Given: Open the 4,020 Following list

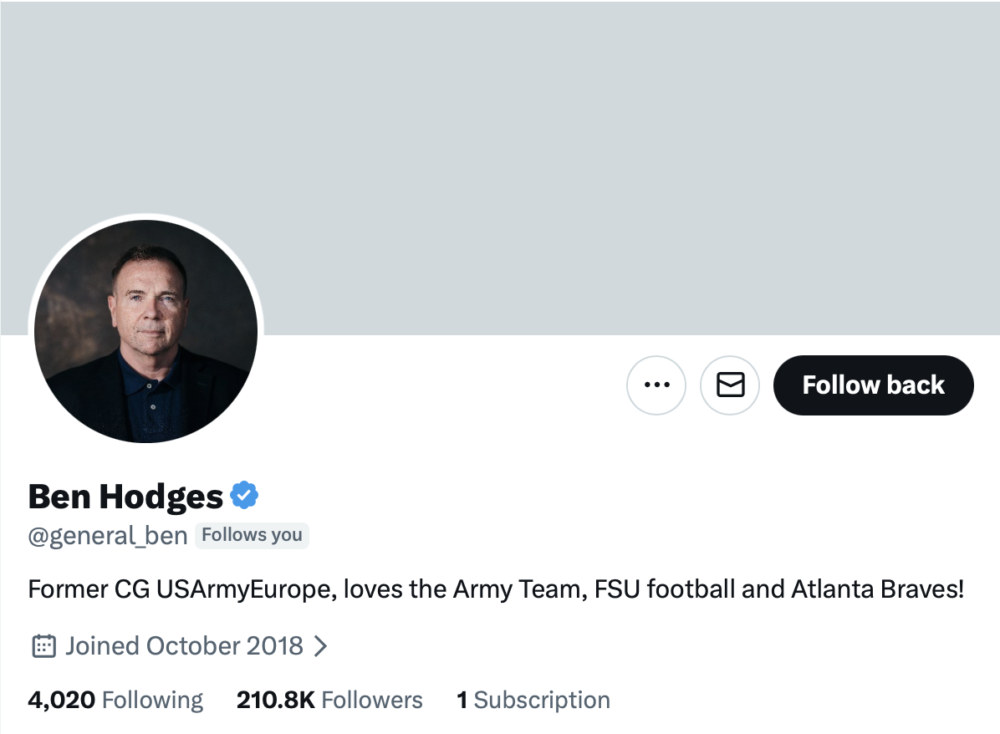Looking at the screenshot, I should tap(115, 700).
